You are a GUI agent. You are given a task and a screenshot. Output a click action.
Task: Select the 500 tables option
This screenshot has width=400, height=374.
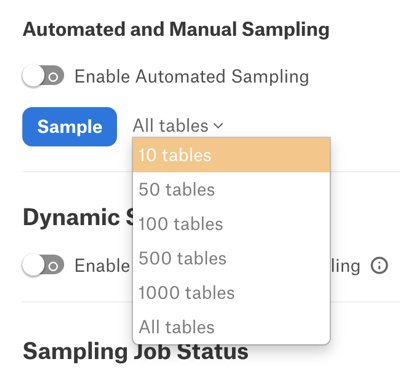[x=231, y=258]
